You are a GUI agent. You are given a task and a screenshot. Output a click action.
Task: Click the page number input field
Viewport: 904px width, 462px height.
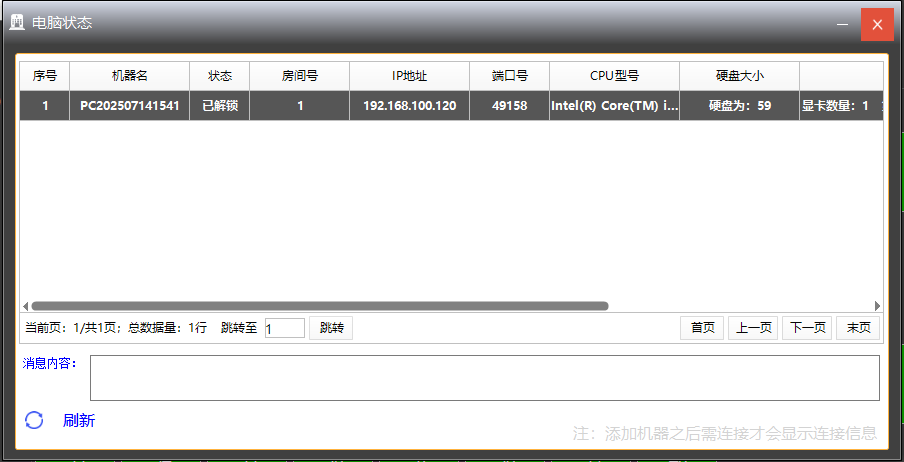[285, 328]
